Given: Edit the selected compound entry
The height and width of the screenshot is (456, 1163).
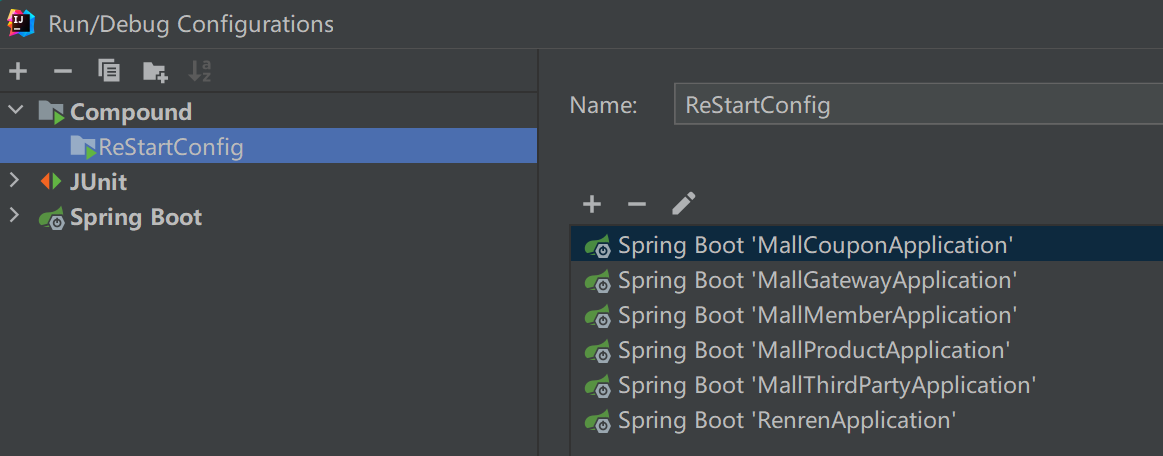Looking at the screenshot, I should coord(683,205).
